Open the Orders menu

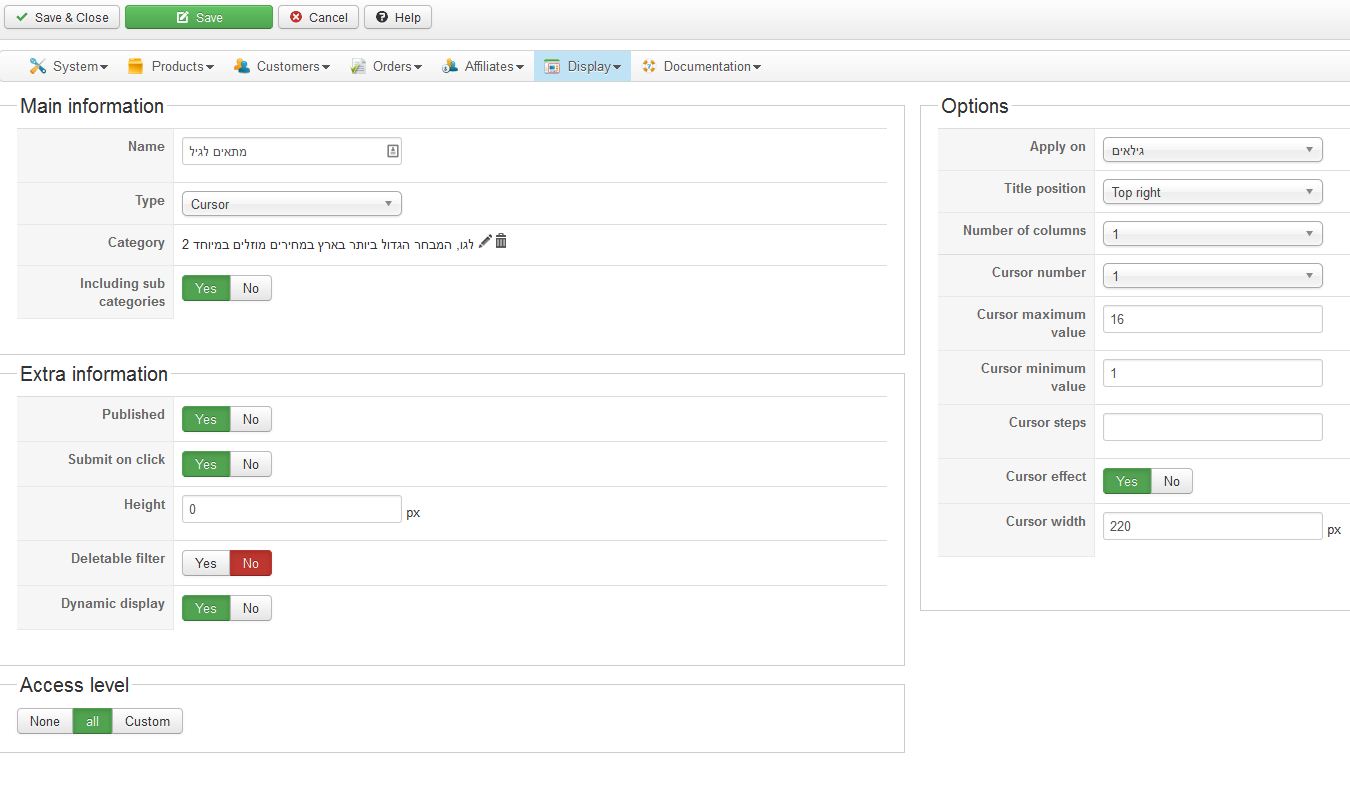pos(385,66)
